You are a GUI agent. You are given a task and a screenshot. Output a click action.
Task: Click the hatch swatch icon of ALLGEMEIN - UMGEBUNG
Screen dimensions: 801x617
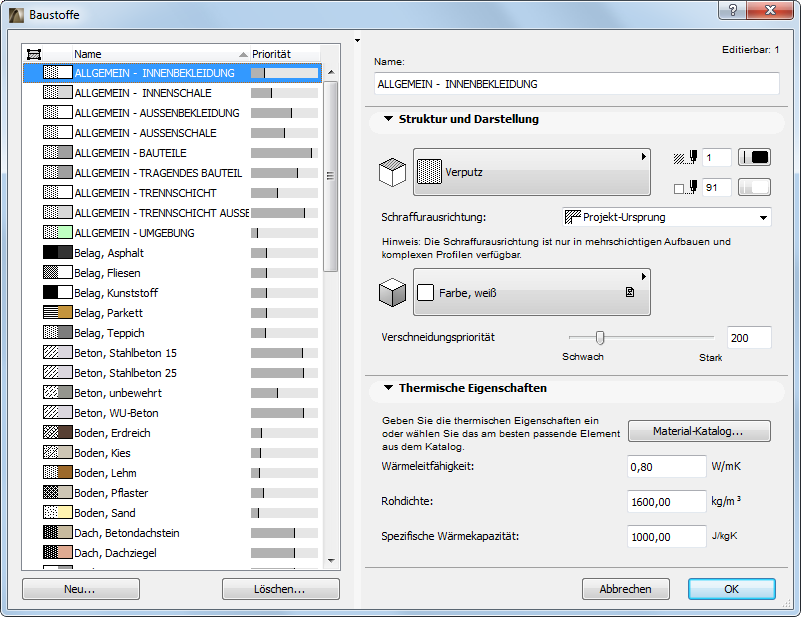click(58, 233)
